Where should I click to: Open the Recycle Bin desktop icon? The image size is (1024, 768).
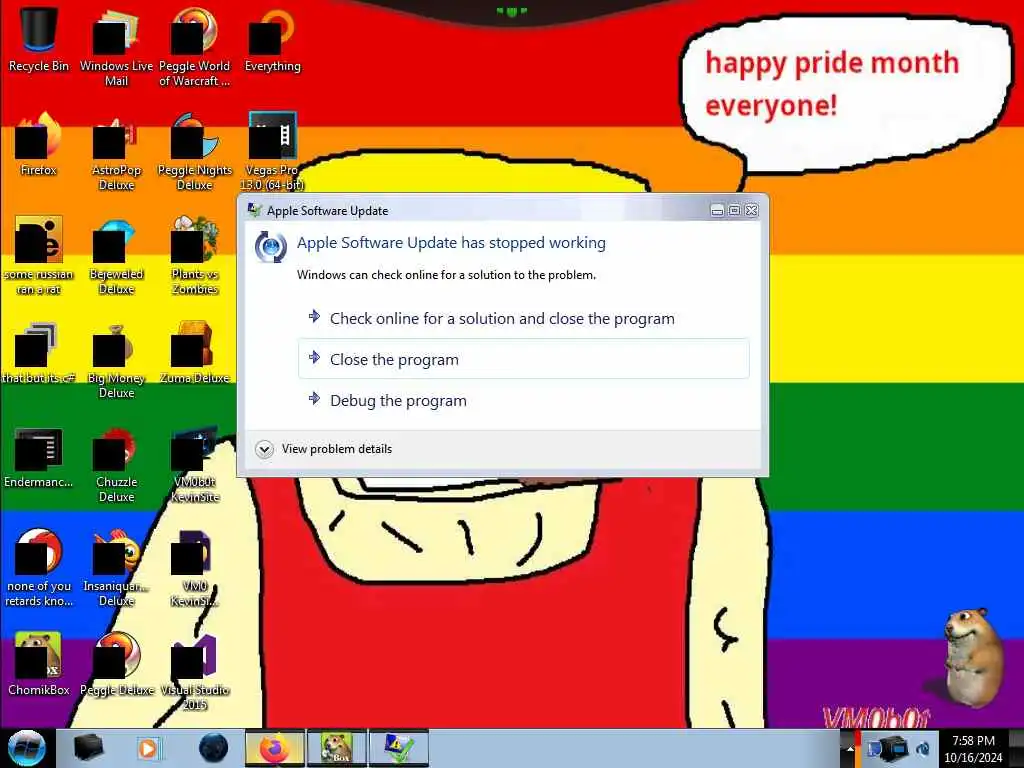39,39
